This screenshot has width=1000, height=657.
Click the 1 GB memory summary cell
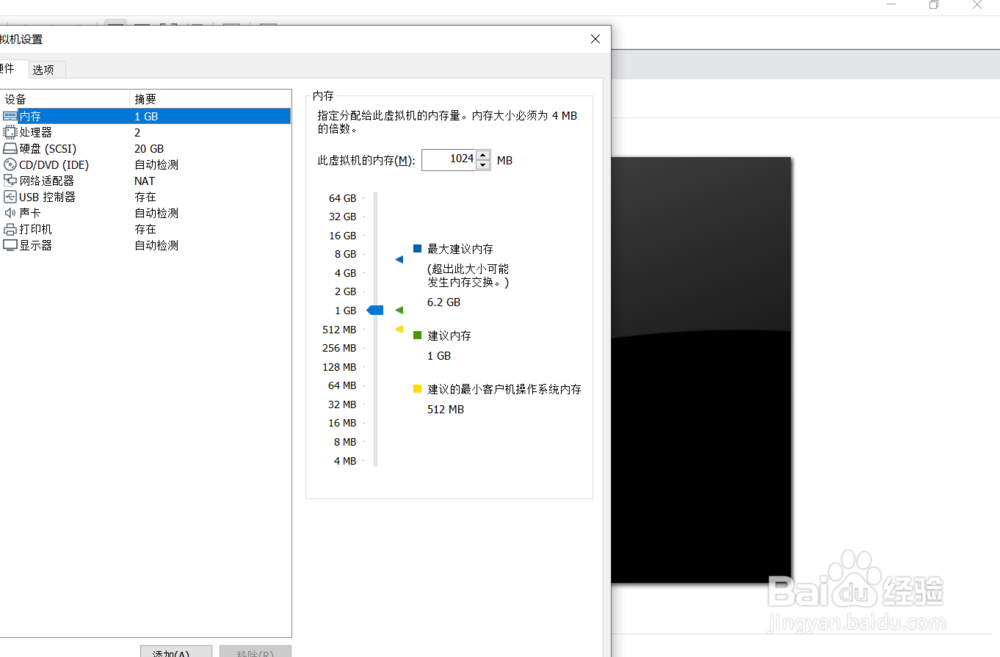click(146, 116)
